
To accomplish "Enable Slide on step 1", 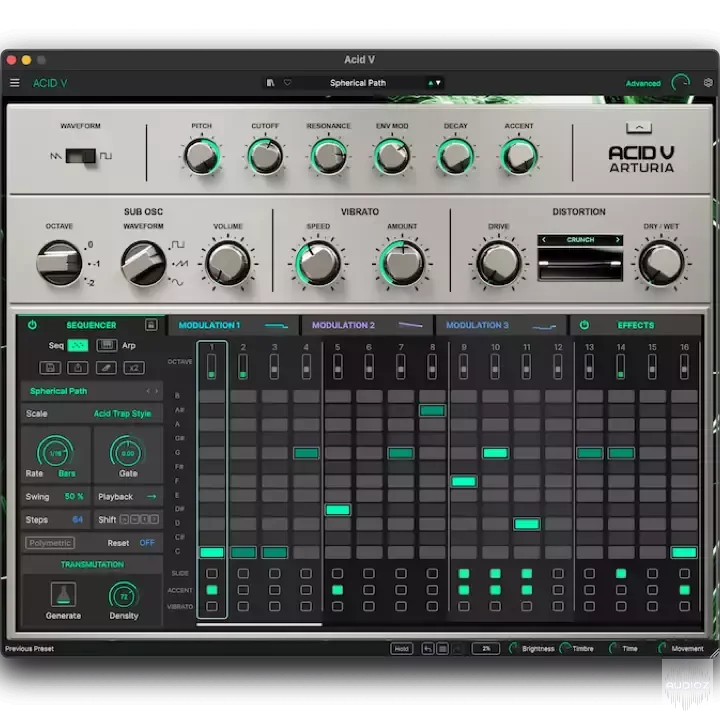I will (x=212, y=573).
